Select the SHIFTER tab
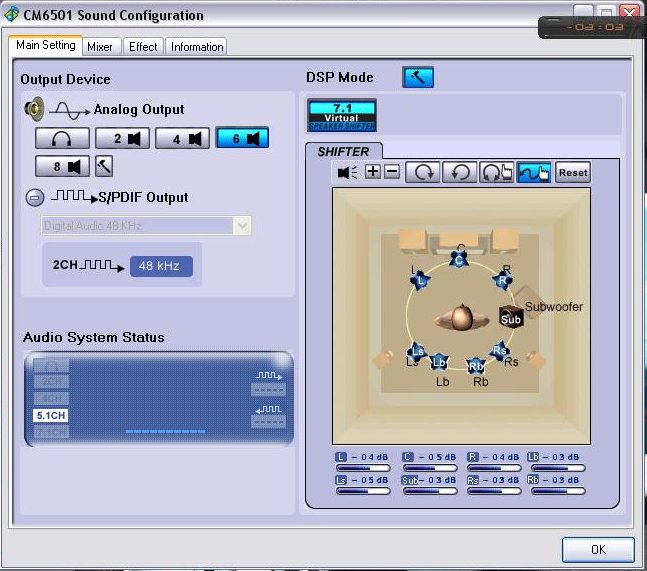The width and height of the screenshot is (647, 571). pos(343,151)
